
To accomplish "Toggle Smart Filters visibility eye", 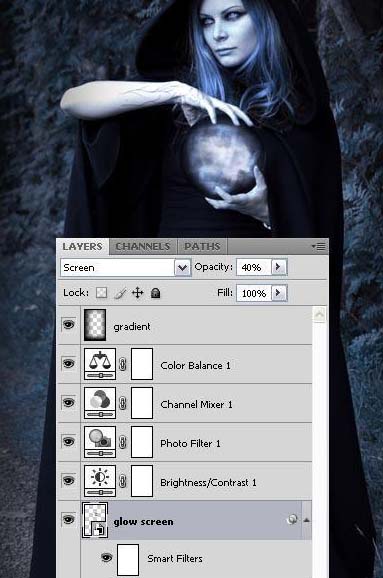I will (106, 557).
